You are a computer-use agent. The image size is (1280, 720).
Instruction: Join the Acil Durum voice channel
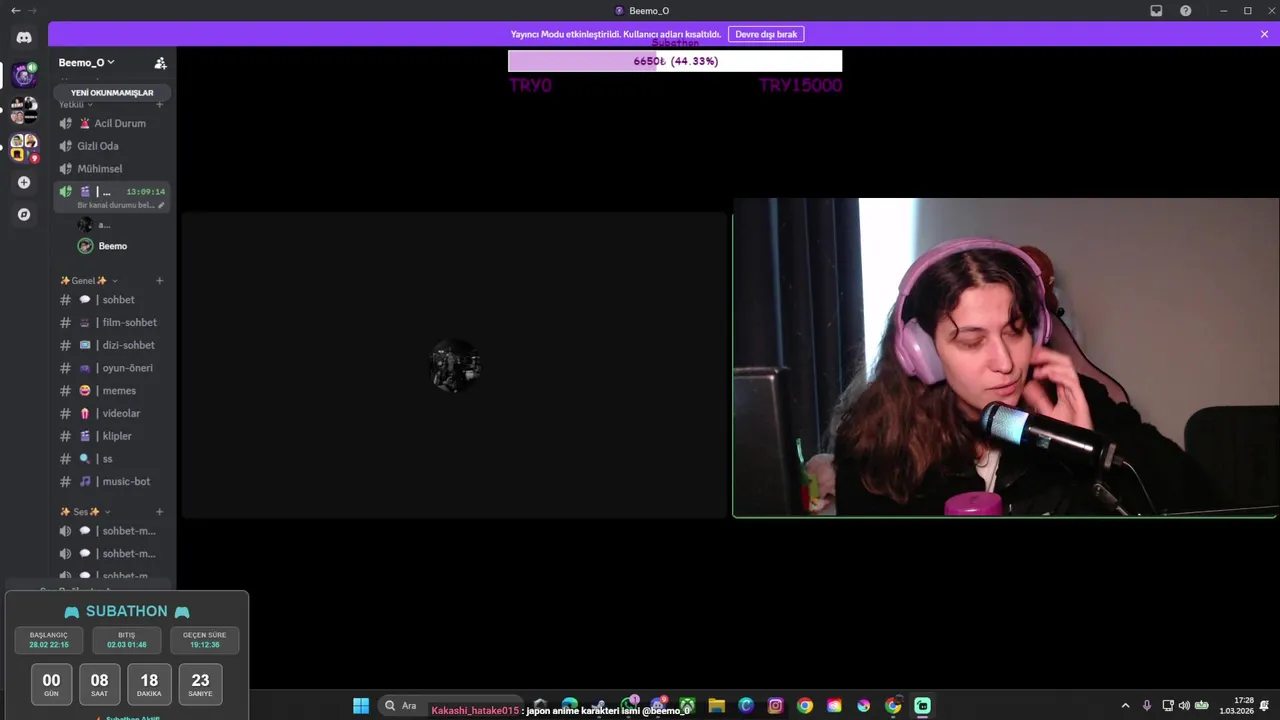tap(112, 123)
